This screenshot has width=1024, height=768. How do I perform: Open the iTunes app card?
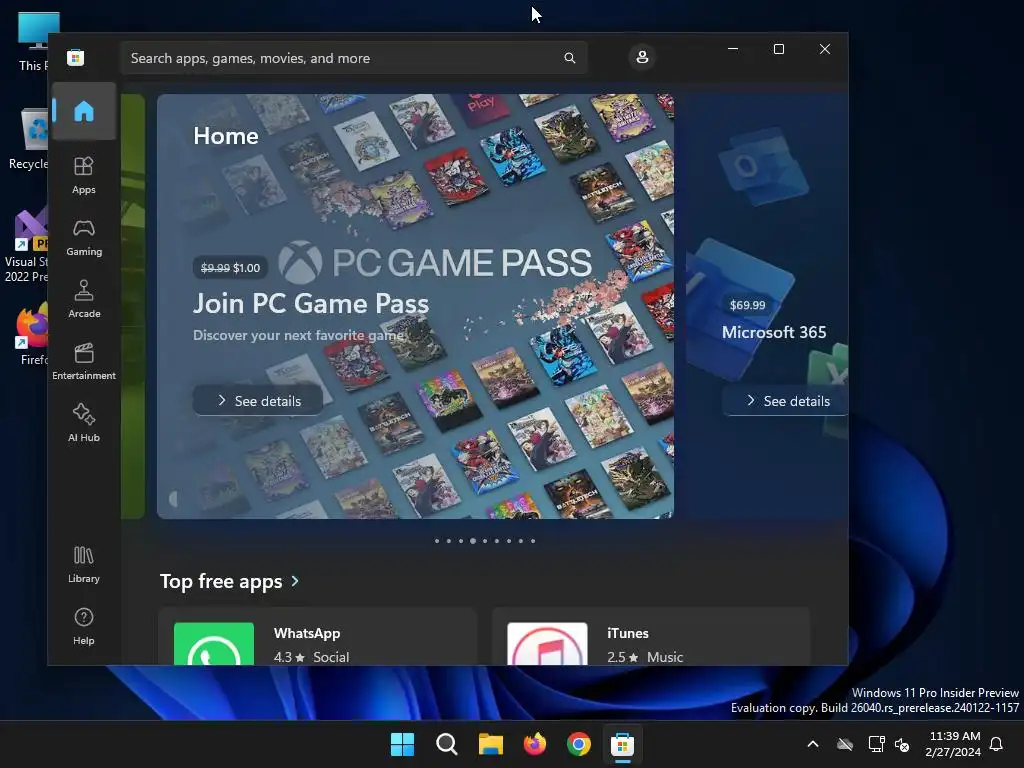[x=651, y=637]
